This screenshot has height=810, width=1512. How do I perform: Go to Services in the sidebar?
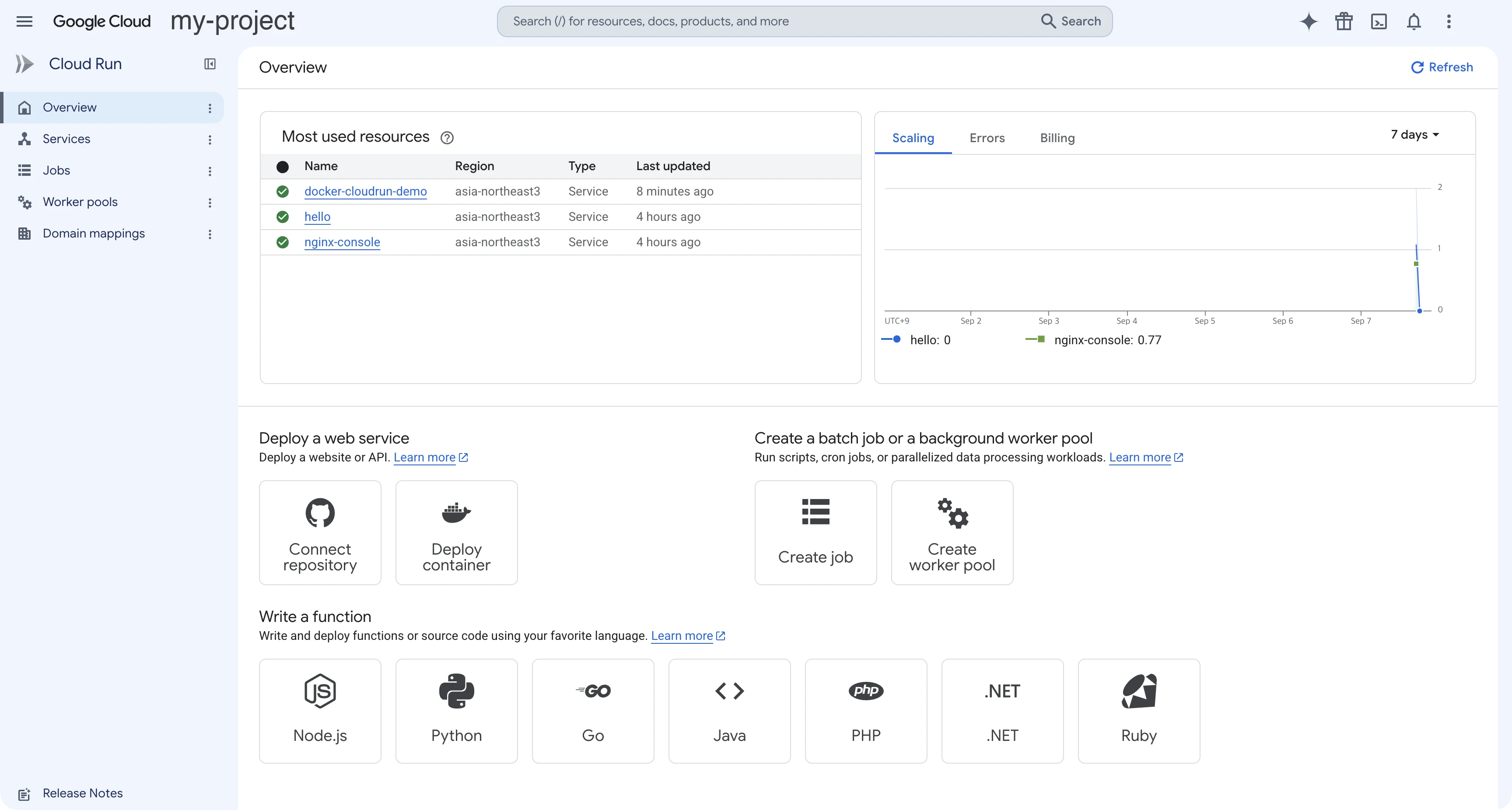click(66, 139)
